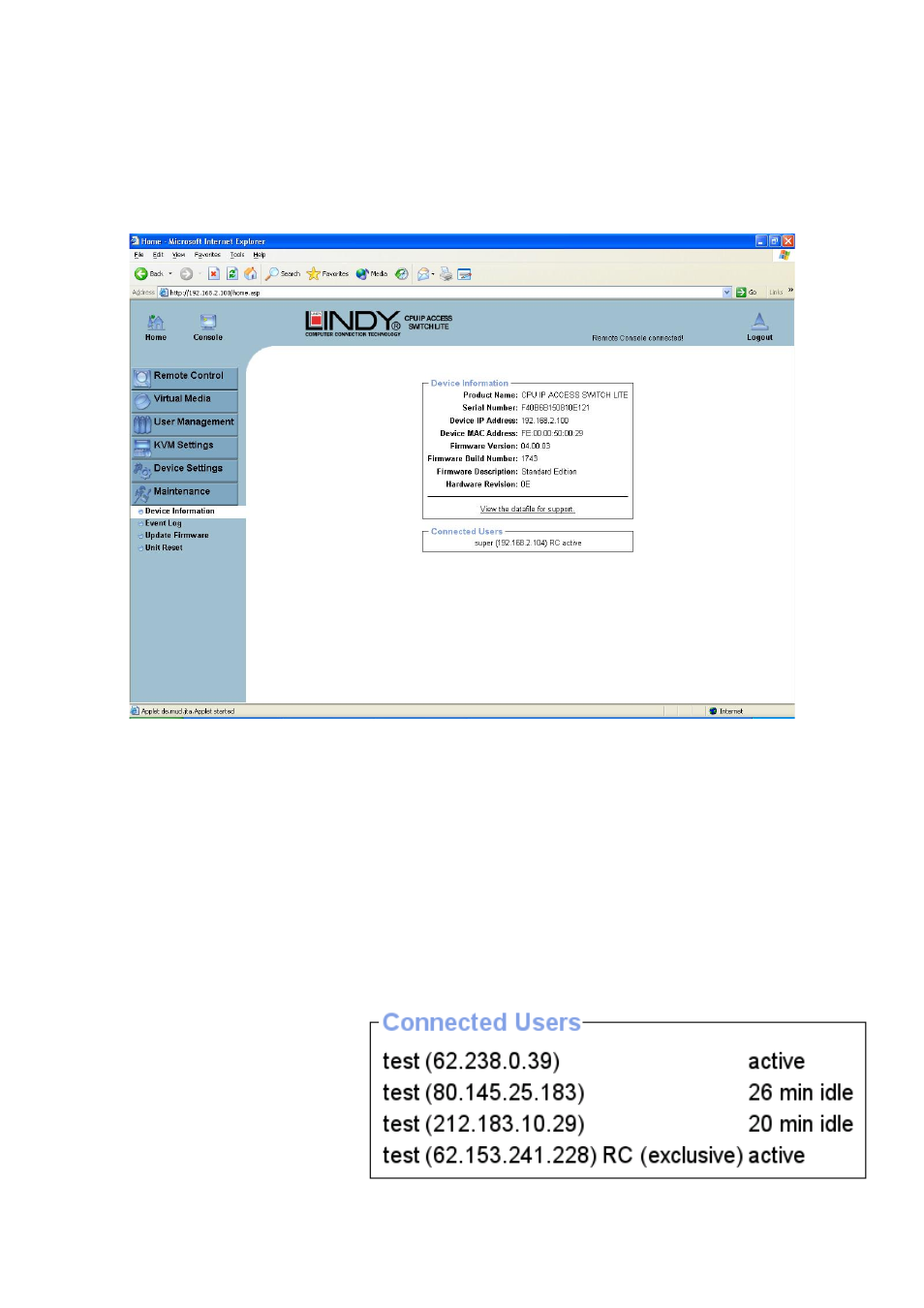Viewport: 924px width, 1308px height.
Task: Click the User Management menu icon
Action: click(141, 423)
